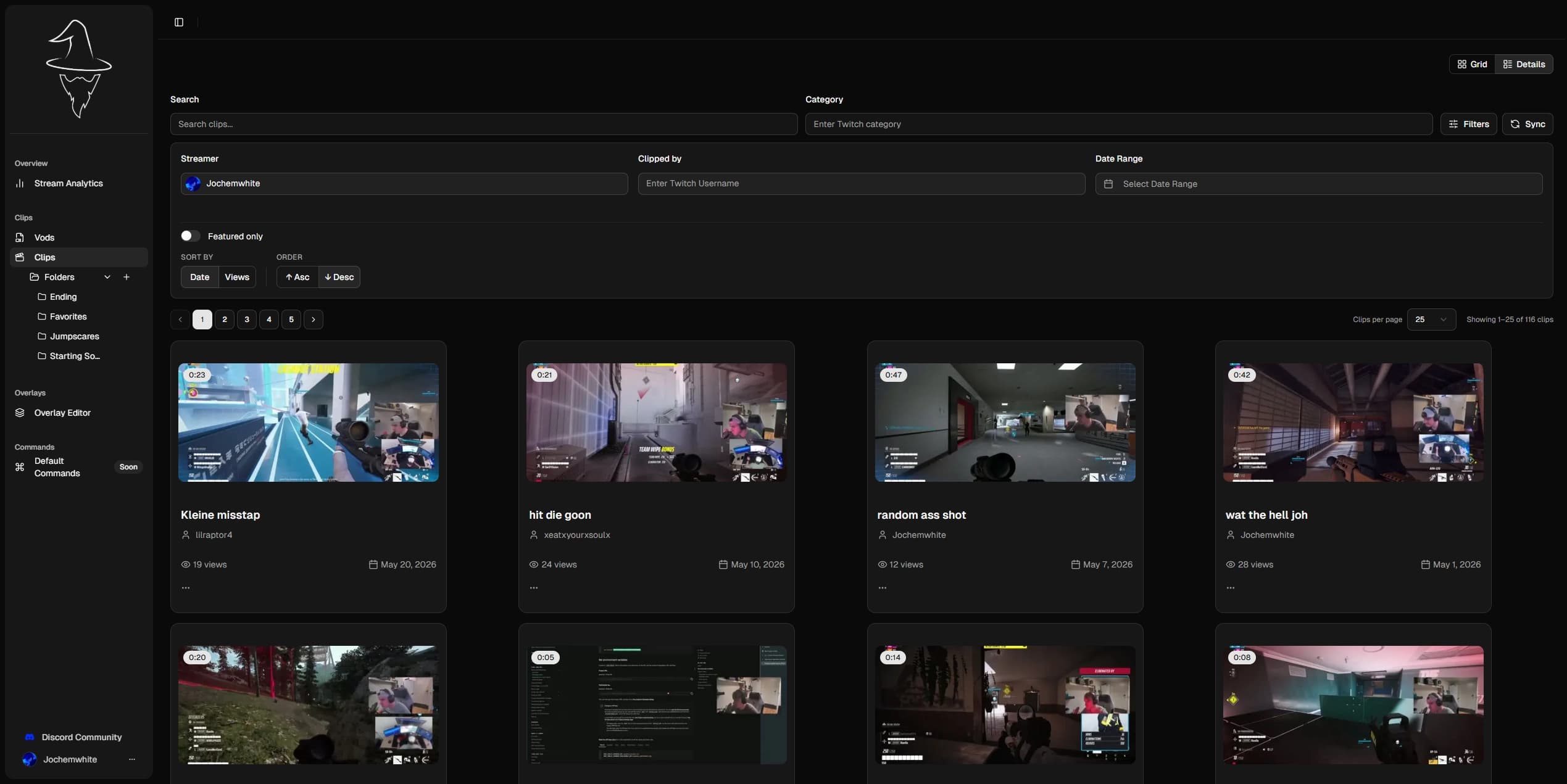Click the wizard logo in sidebar

pyautogui.click(x=79, y=68)
